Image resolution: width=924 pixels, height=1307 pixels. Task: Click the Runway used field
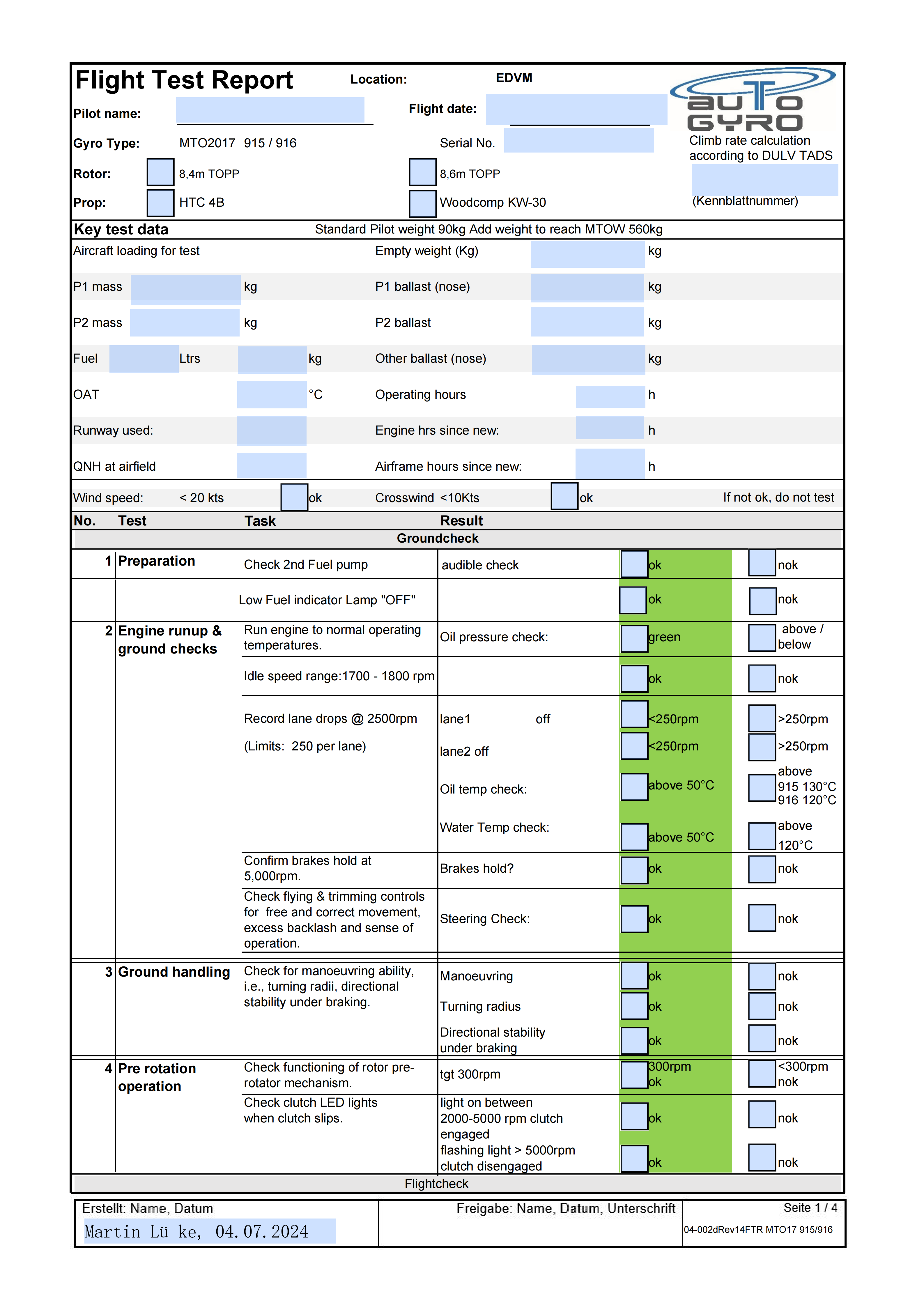[272, 431]
